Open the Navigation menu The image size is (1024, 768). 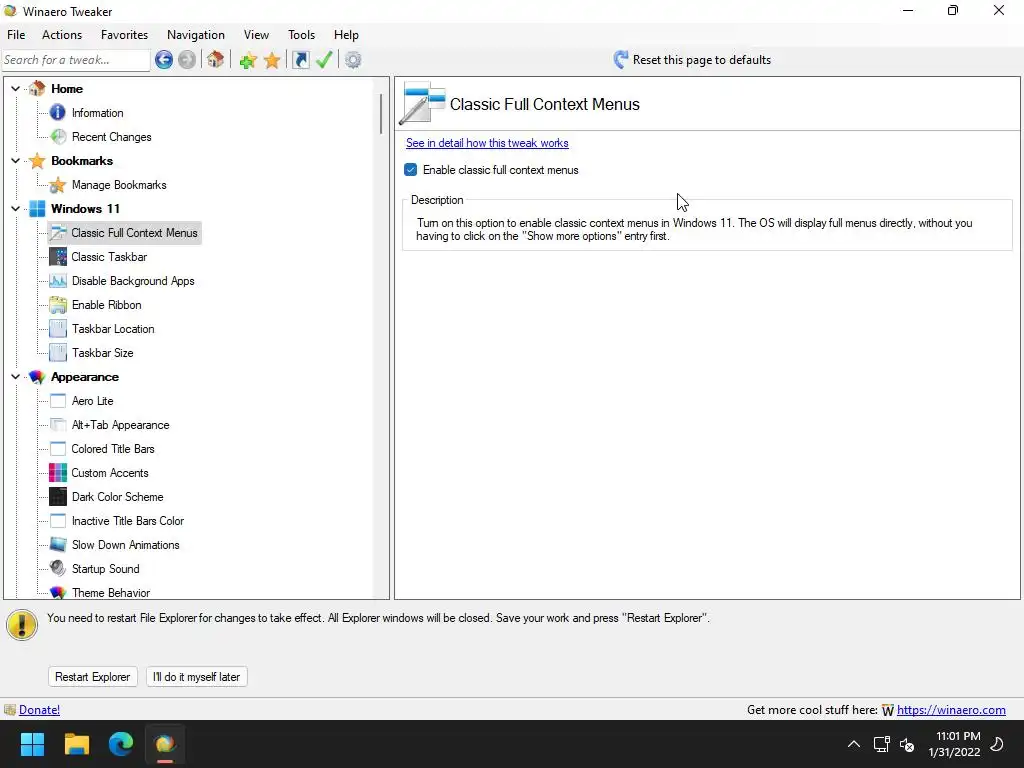pyautogui.click(x=195, y=35)
